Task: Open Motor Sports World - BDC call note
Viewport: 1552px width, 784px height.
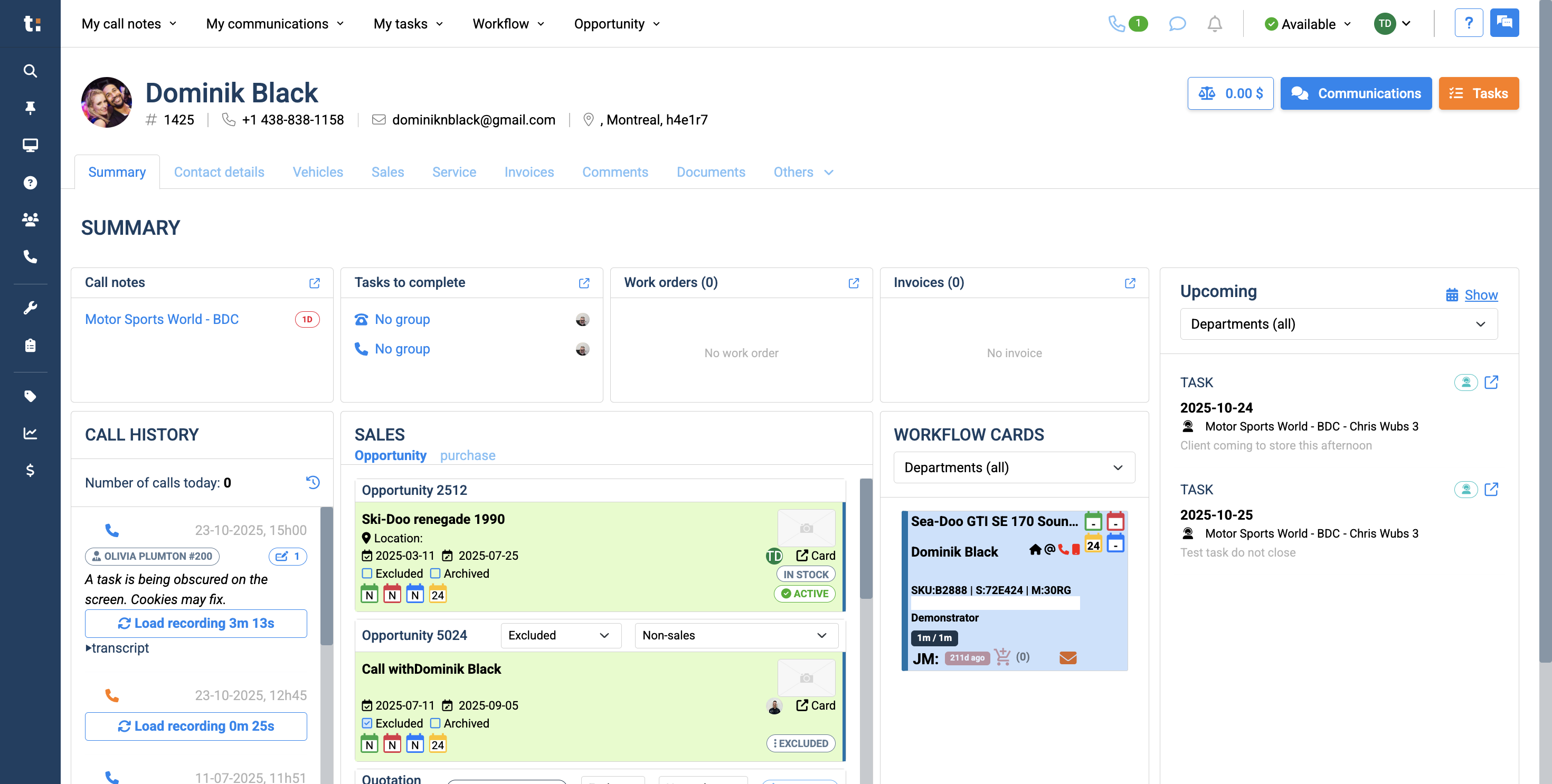Action: 162,319
